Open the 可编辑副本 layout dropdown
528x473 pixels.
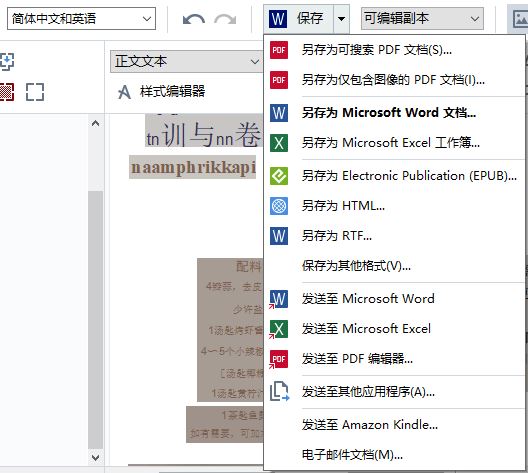click(x=422, y=19)
